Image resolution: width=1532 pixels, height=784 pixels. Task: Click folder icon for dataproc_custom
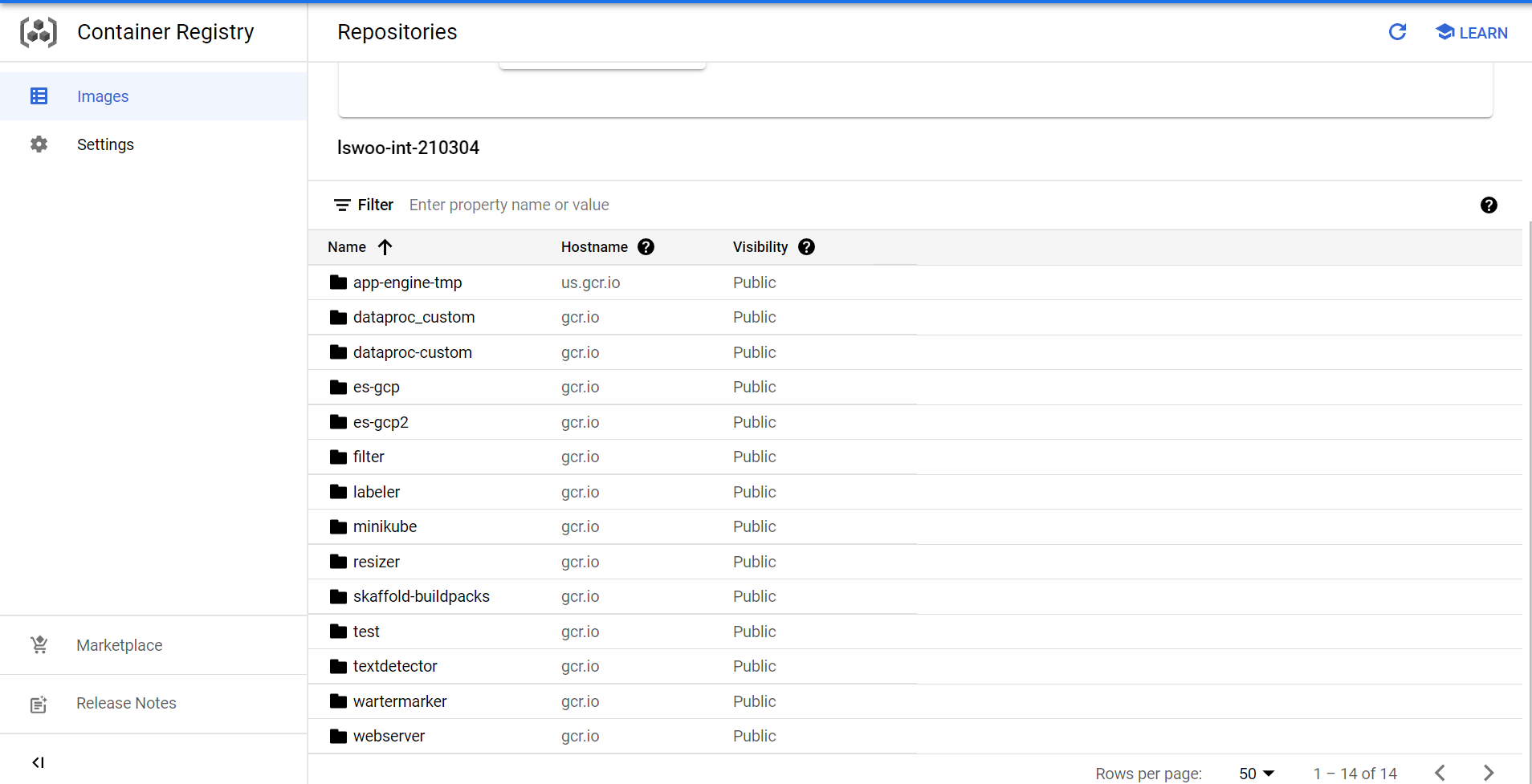tap(338, 317)
